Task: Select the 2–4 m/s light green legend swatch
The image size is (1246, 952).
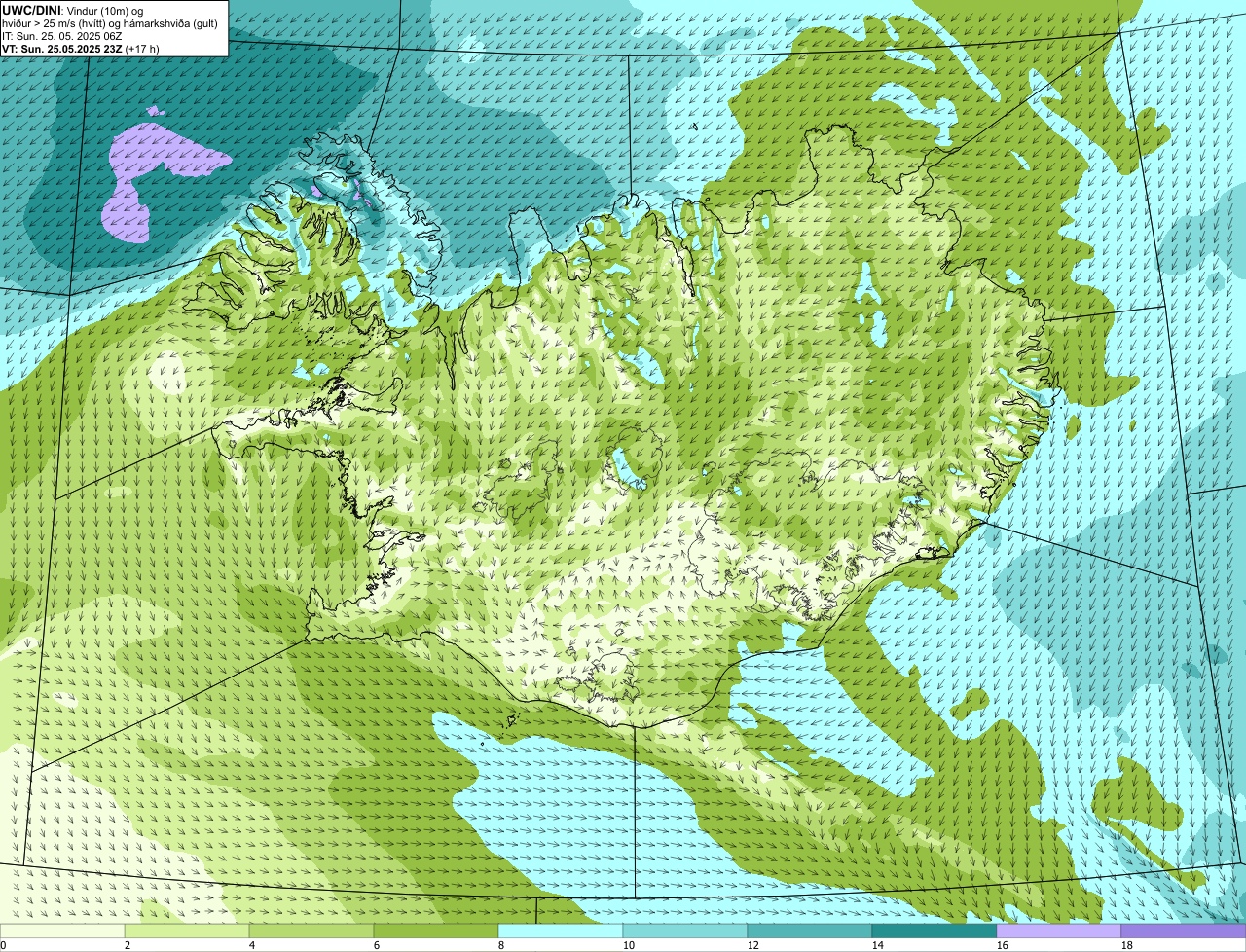Action: [187, 931]
